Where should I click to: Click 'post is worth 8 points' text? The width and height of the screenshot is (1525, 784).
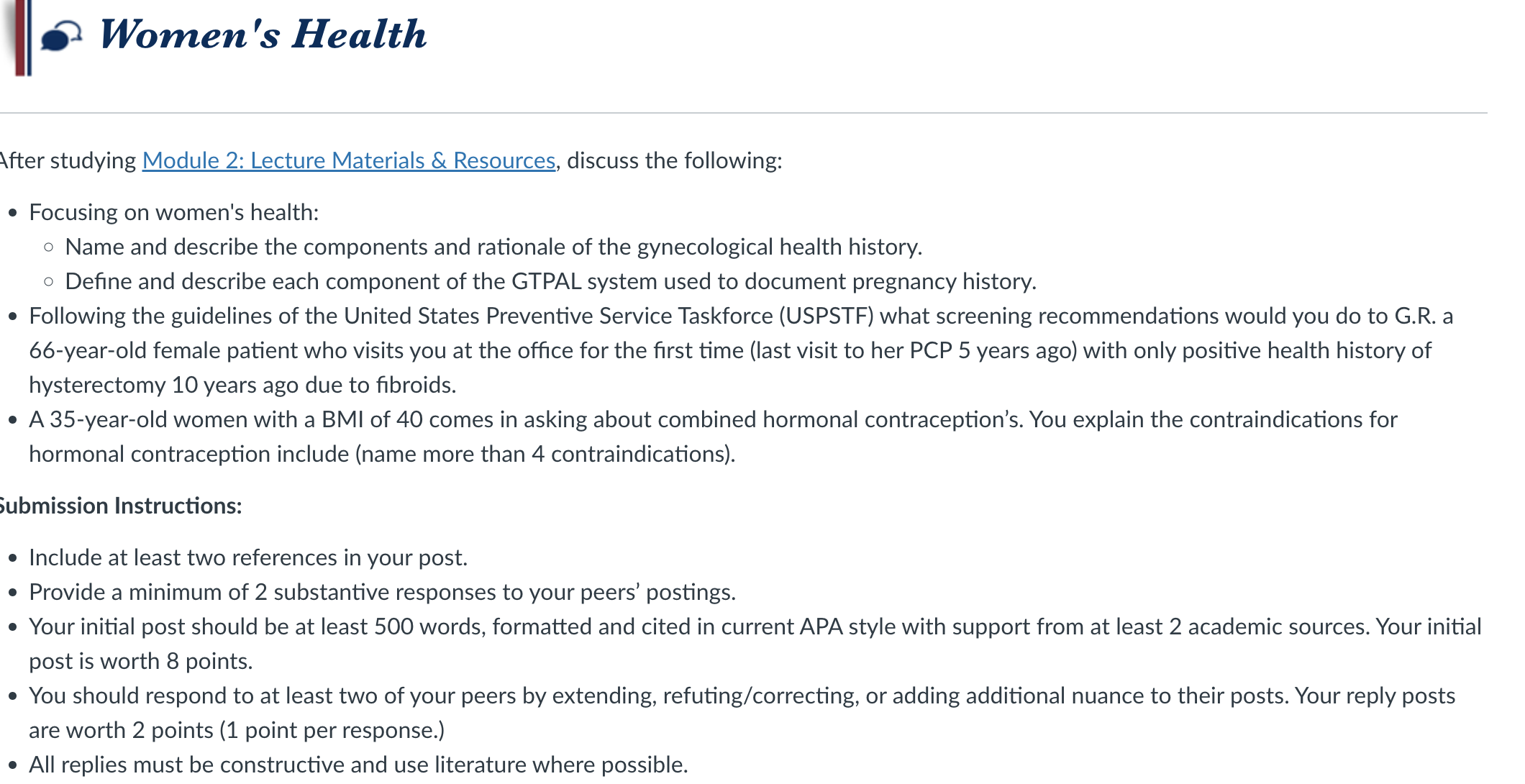pyautogui.click(x=141, y=661)
